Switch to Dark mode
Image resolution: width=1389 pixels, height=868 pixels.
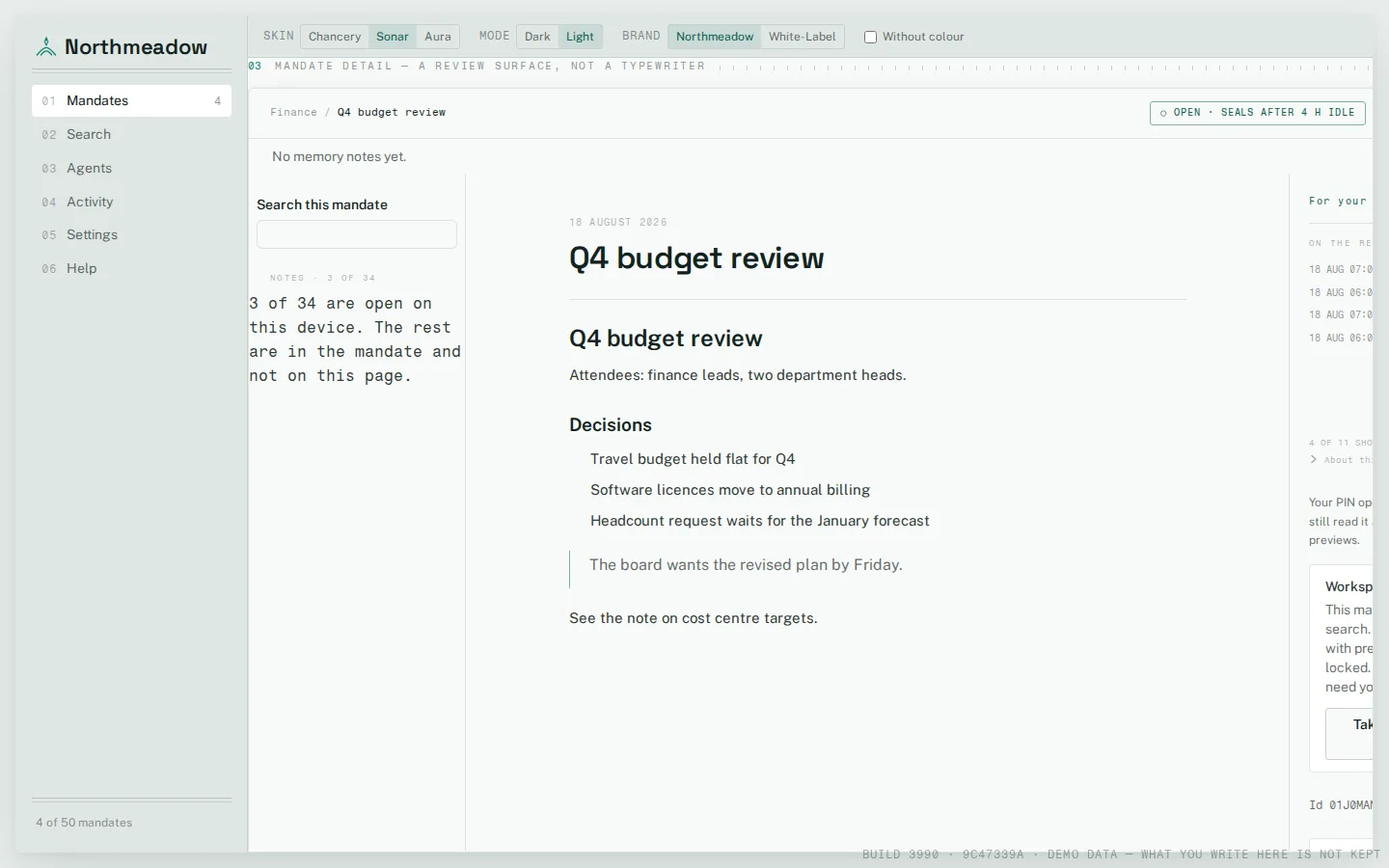(x=537, y=37)
